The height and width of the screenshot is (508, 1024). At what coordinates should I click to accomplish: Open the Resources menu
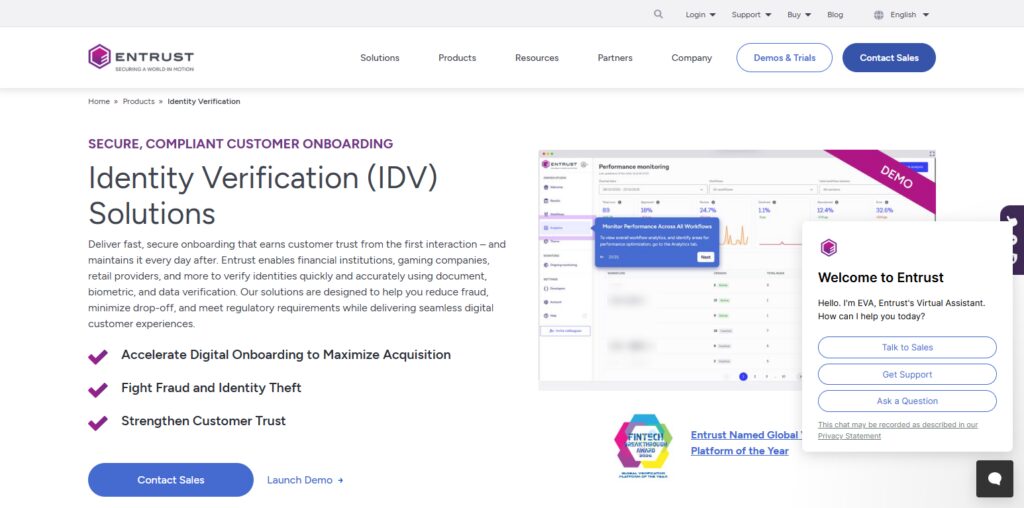click(537, 57)
